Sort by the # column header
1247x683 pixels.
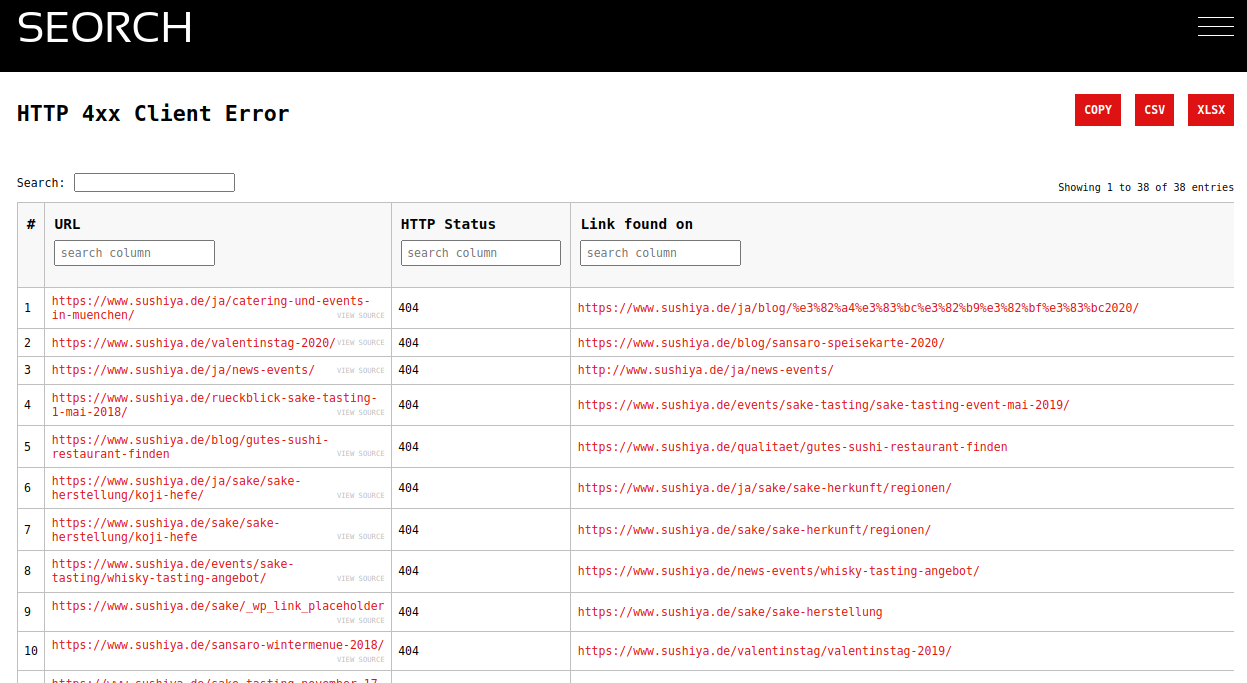coord(31,224)
